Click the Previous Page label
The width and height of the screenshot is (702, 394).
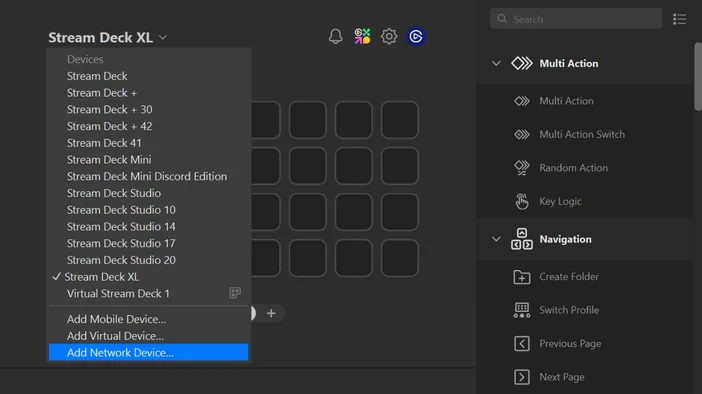[570, 344]
